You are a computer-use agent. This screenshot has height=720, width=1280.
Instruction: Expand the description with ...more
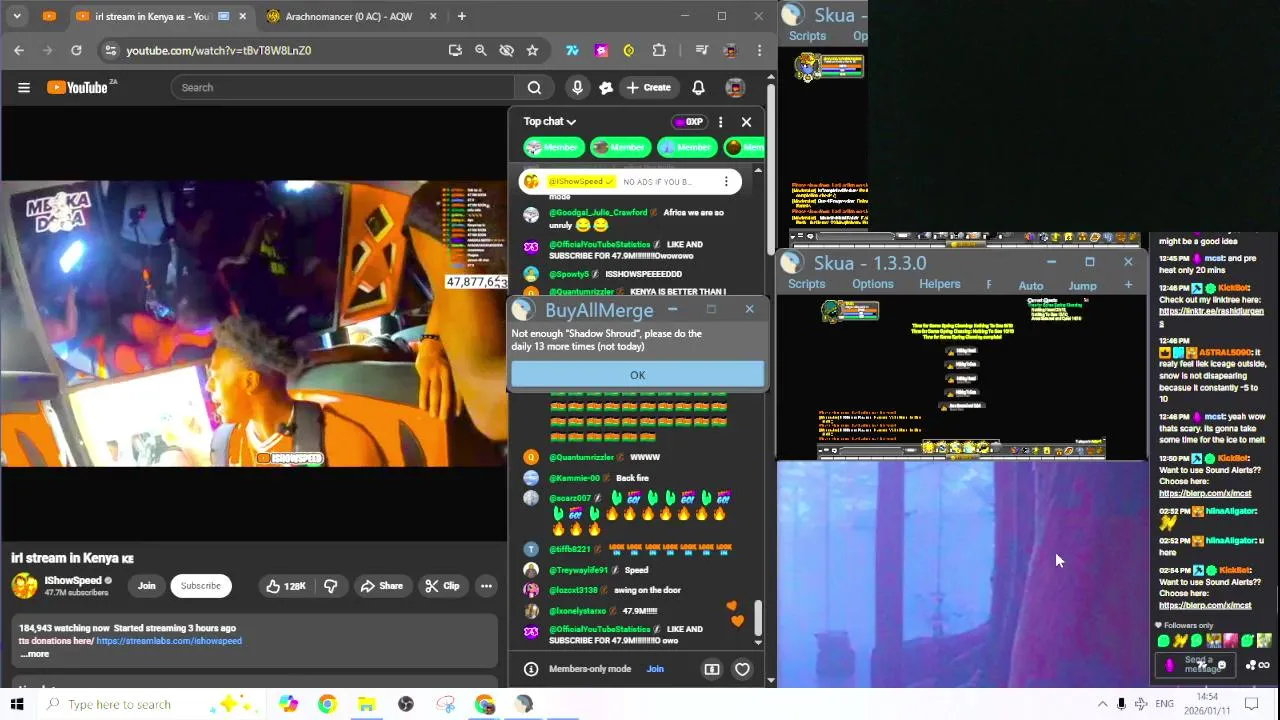pos(34,654)
